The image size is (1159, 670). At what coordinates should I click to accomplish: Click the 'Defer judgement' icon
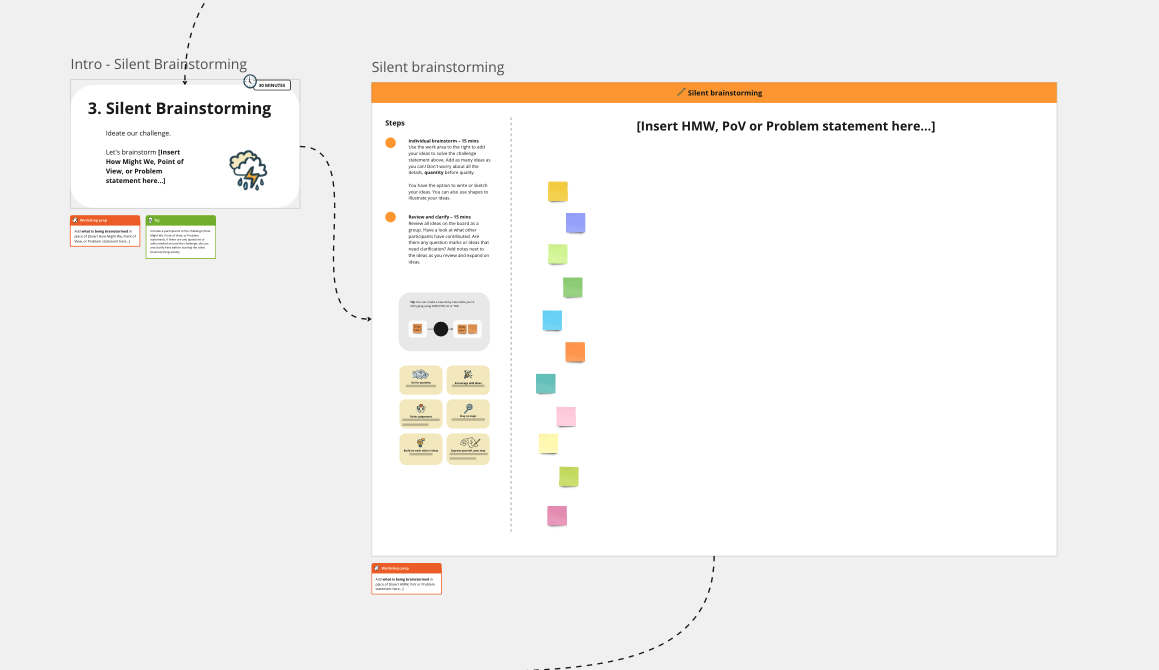[420, 407]
